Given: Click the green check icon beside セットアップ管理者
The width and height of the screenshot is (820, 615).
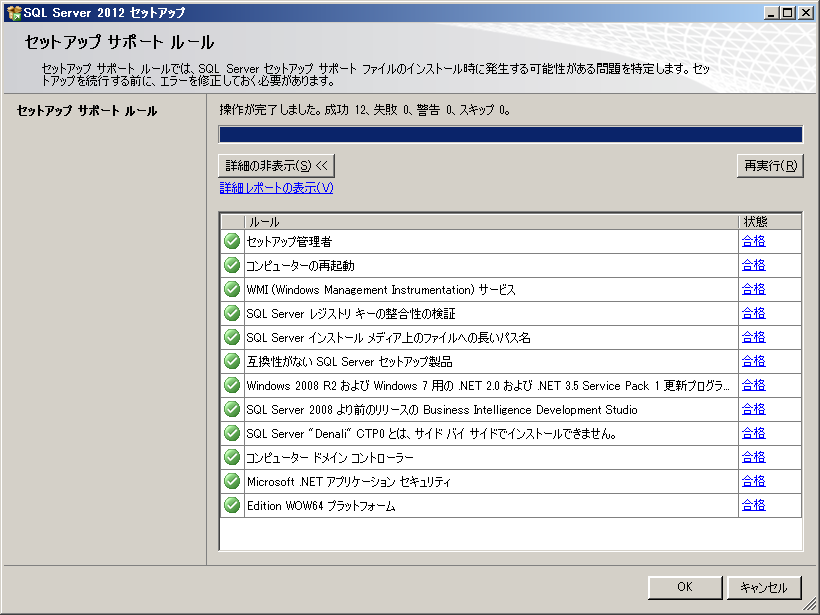Looking at the screenshot, I should tap(232, 241).
